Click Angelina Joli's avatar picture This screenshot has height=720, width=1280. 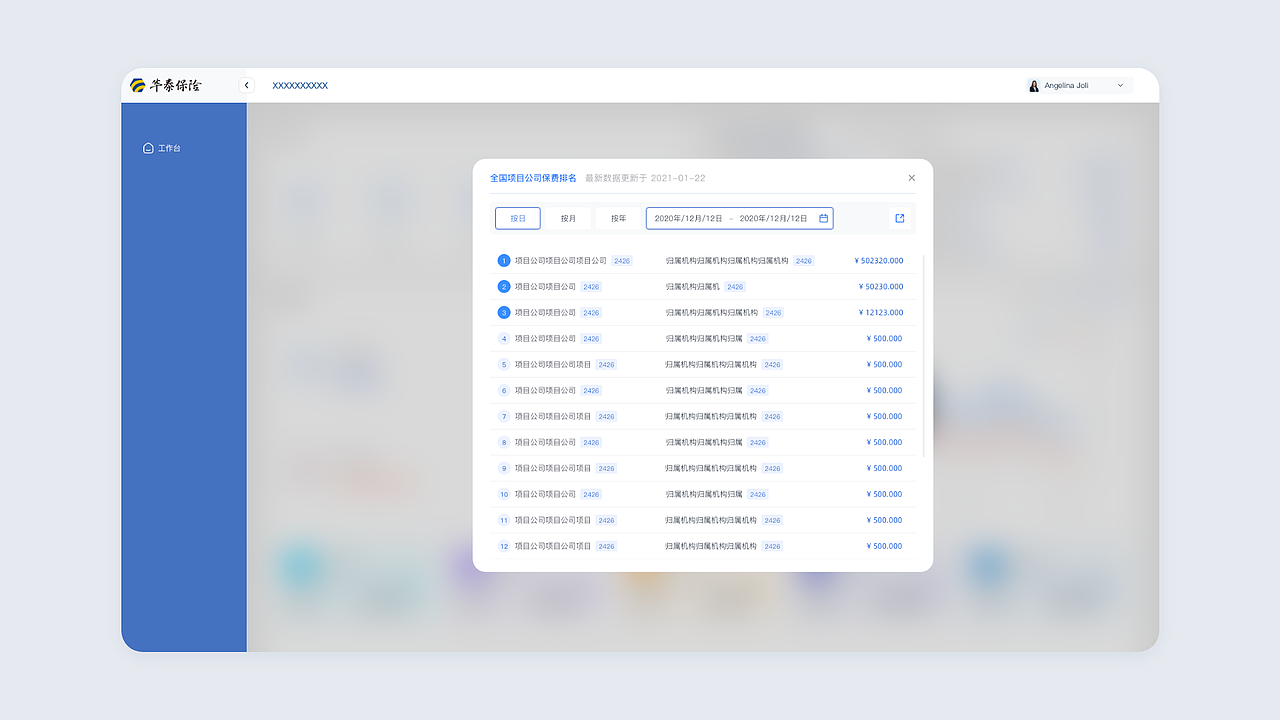click(1034, 85)
